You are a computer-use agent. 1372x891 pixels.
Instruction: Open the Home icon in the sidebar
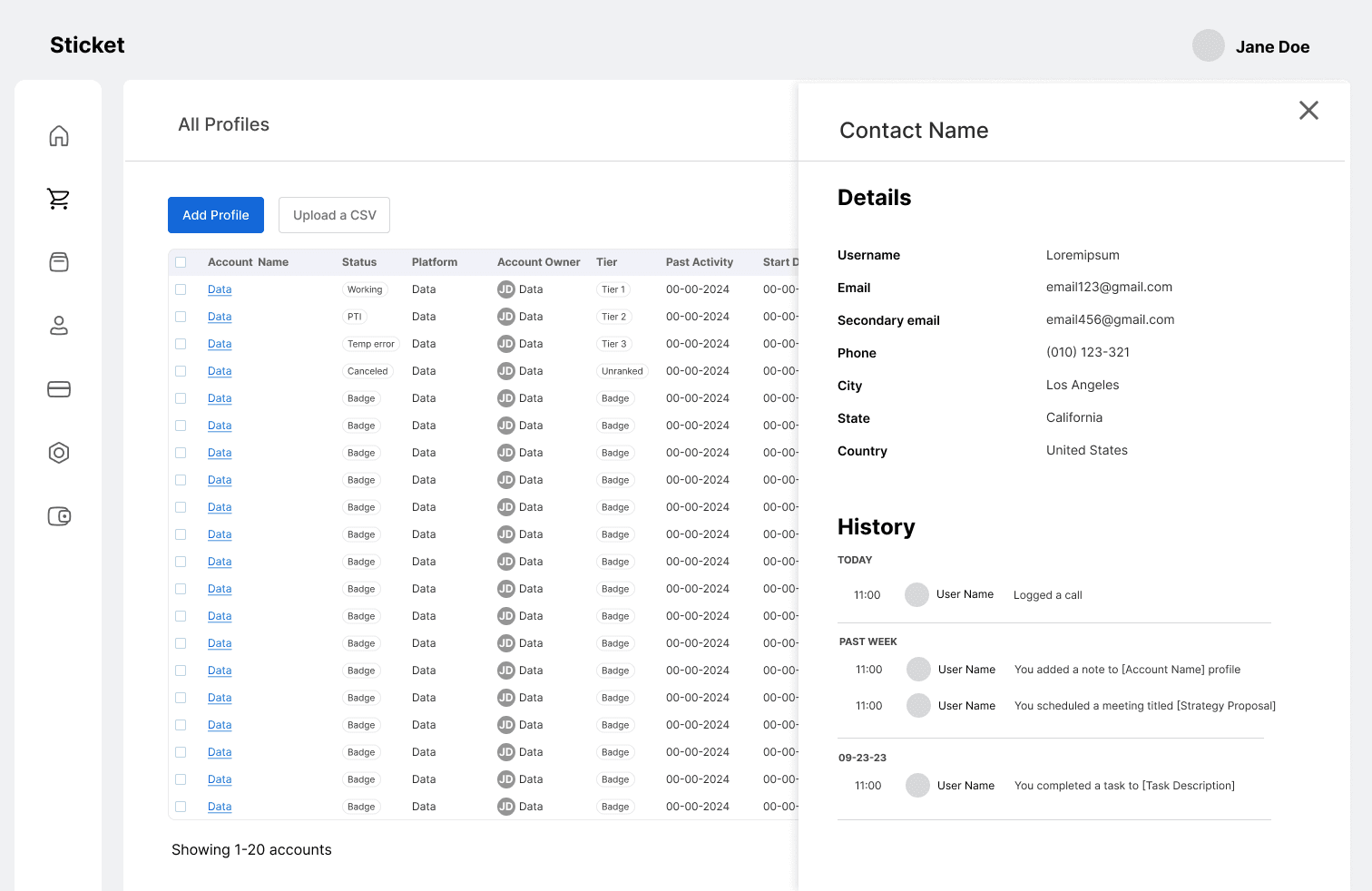tap(59, 136)
